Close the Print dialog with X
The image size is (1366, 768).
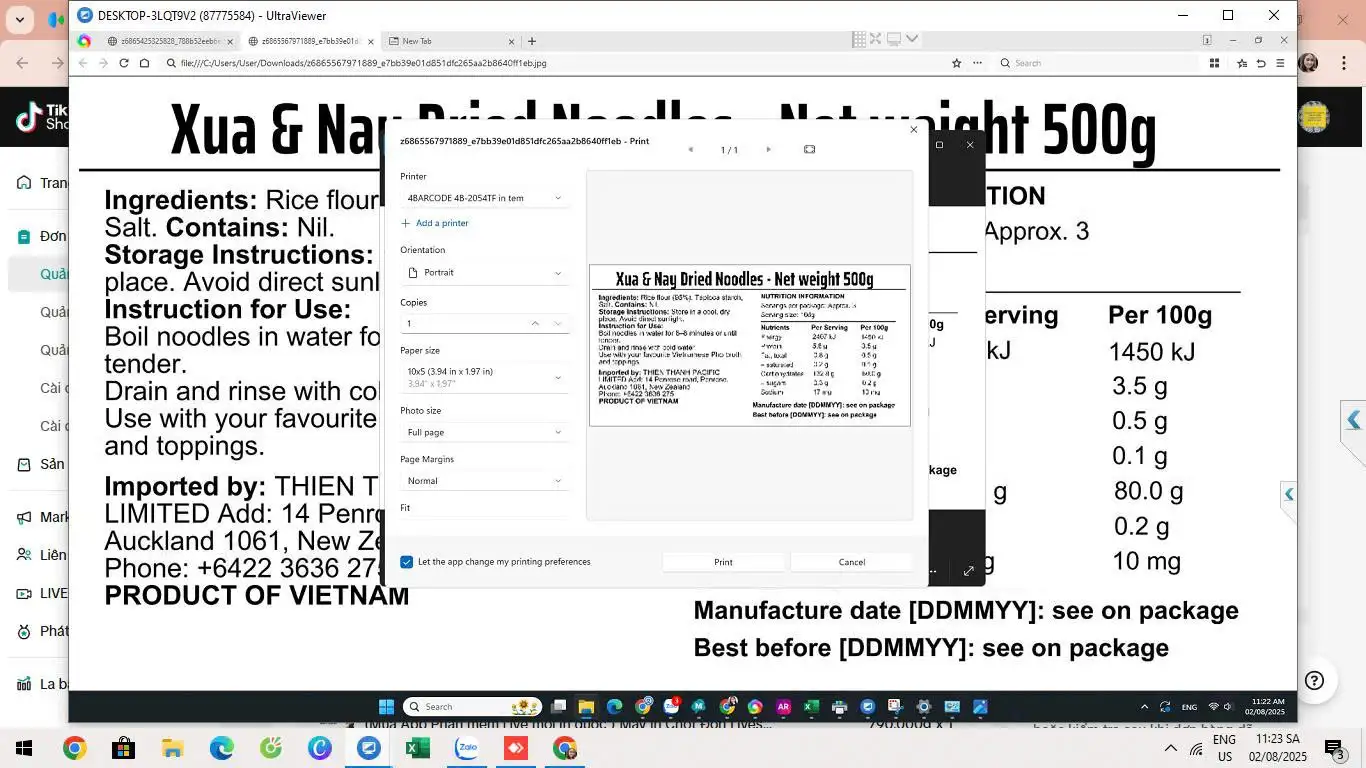tap(913, 130)
